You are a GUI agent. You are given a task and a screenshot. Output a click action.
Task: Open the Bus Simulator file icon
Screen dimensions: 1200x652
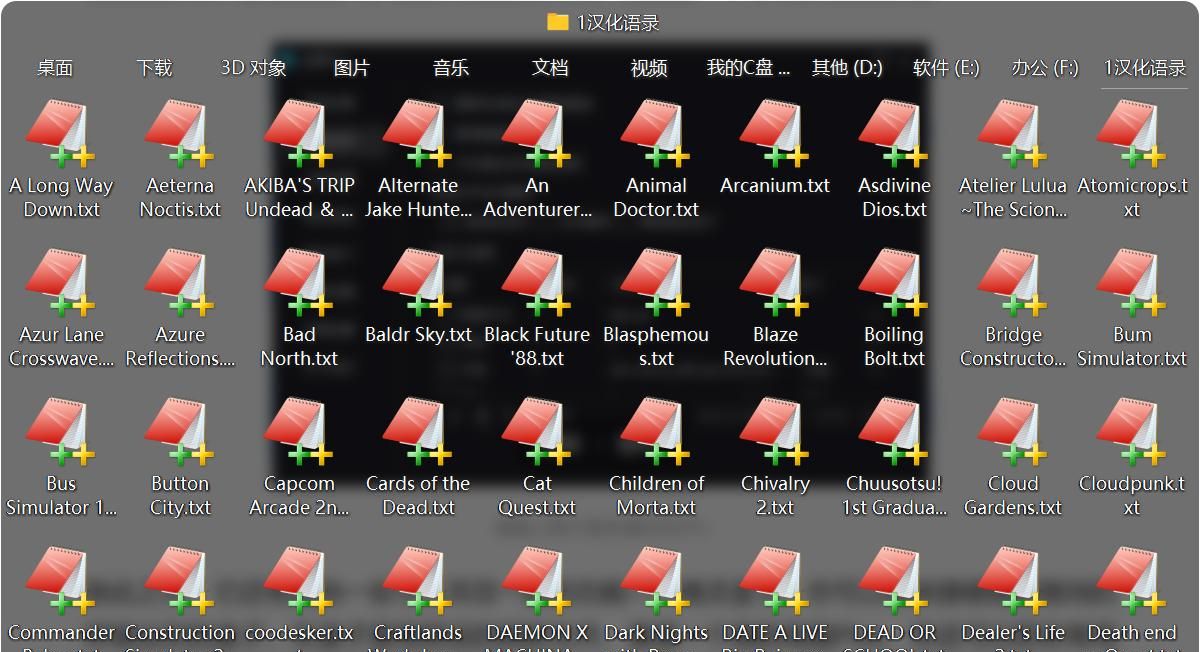click(61, 431)
